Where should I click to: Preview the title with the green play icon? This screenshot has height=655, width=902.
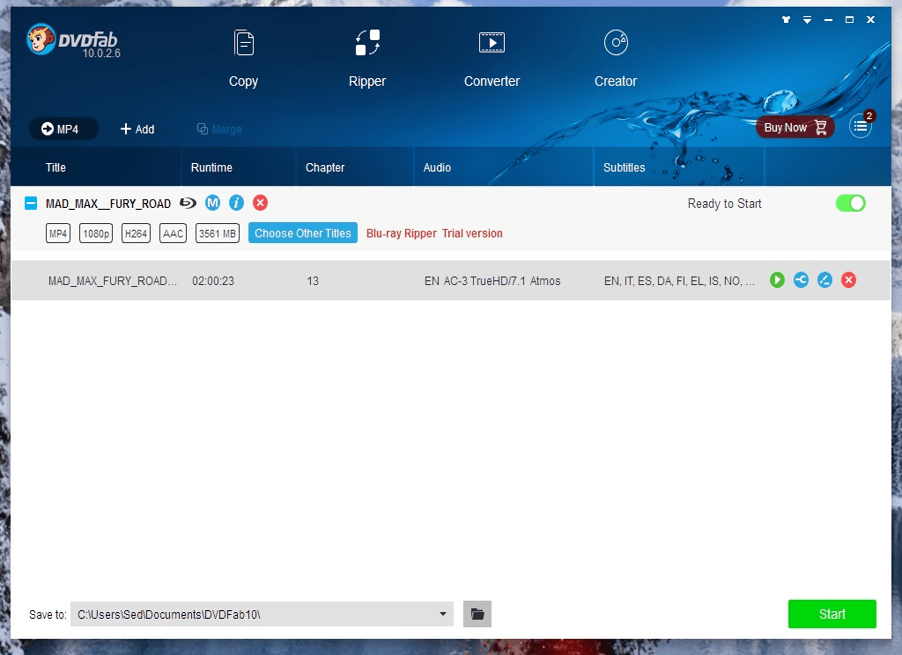777,280
